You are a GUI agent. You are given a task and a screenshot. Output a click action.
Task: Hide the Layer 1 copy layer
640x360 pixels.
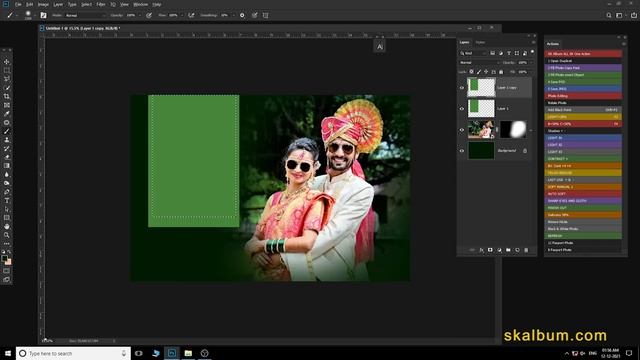coord(462,87)
